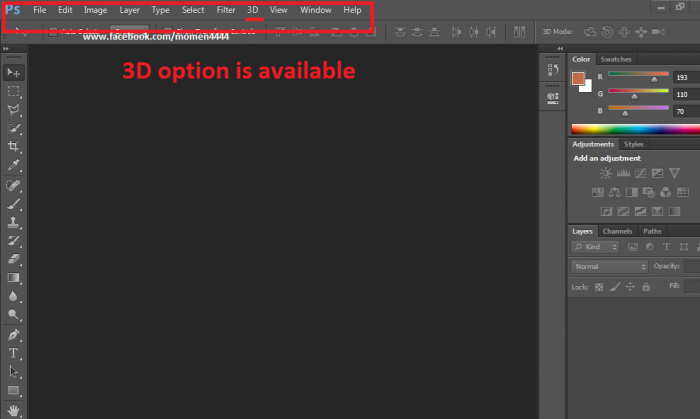Open the Normal blend mode dropdown
The image size is (700, 419).
coord(609,266)
